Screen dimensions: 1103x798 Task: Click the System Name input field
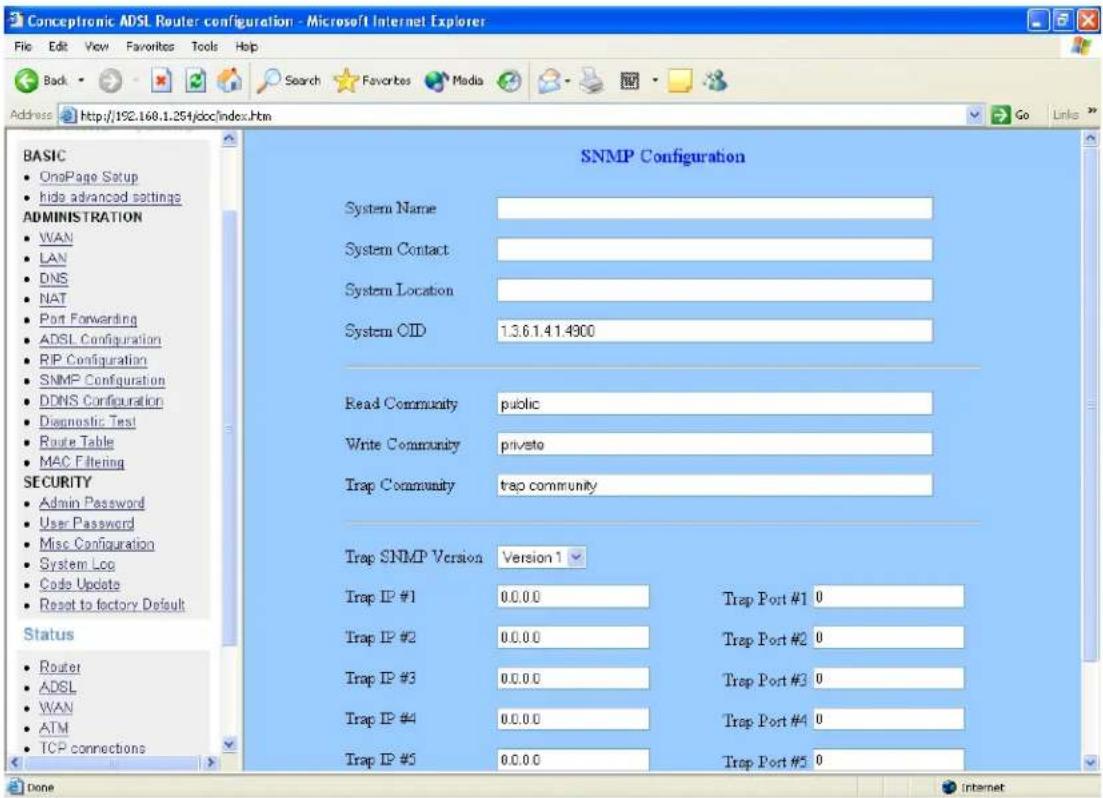tap(715, 208)
